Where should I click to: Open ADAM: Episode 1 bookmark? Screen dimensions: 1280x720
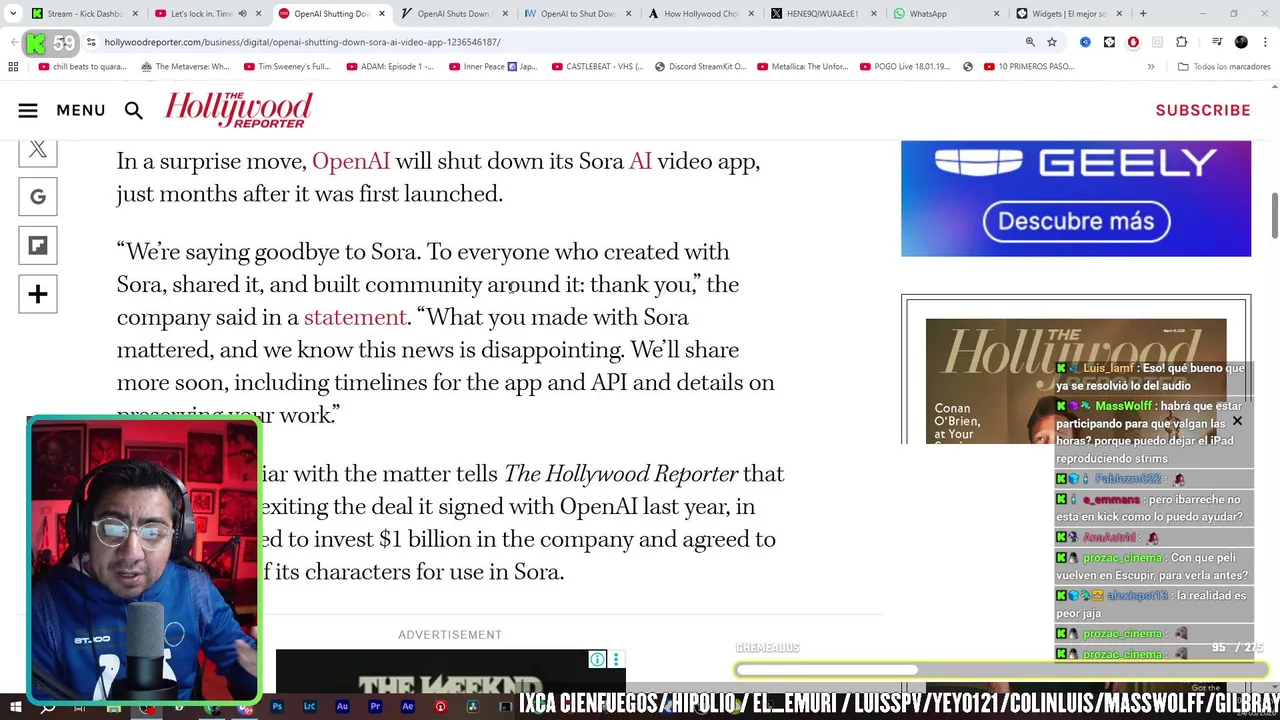click(x=390, y=67)
